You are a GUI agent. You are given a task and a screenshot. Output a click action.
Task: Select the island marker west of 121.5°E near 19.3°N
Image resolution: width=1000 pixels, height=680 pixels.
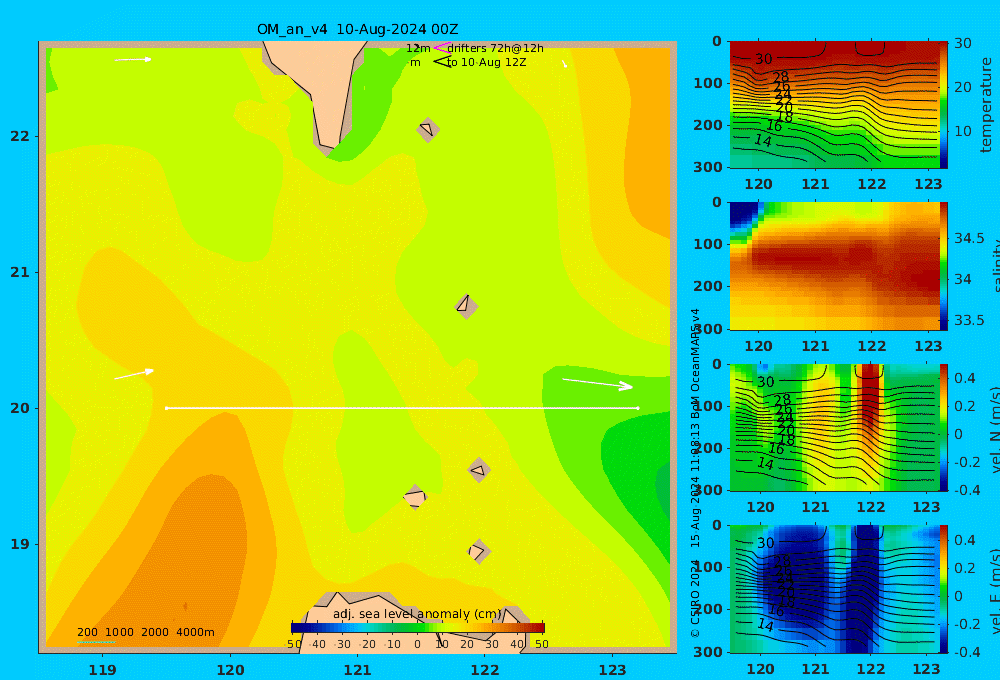415,497
